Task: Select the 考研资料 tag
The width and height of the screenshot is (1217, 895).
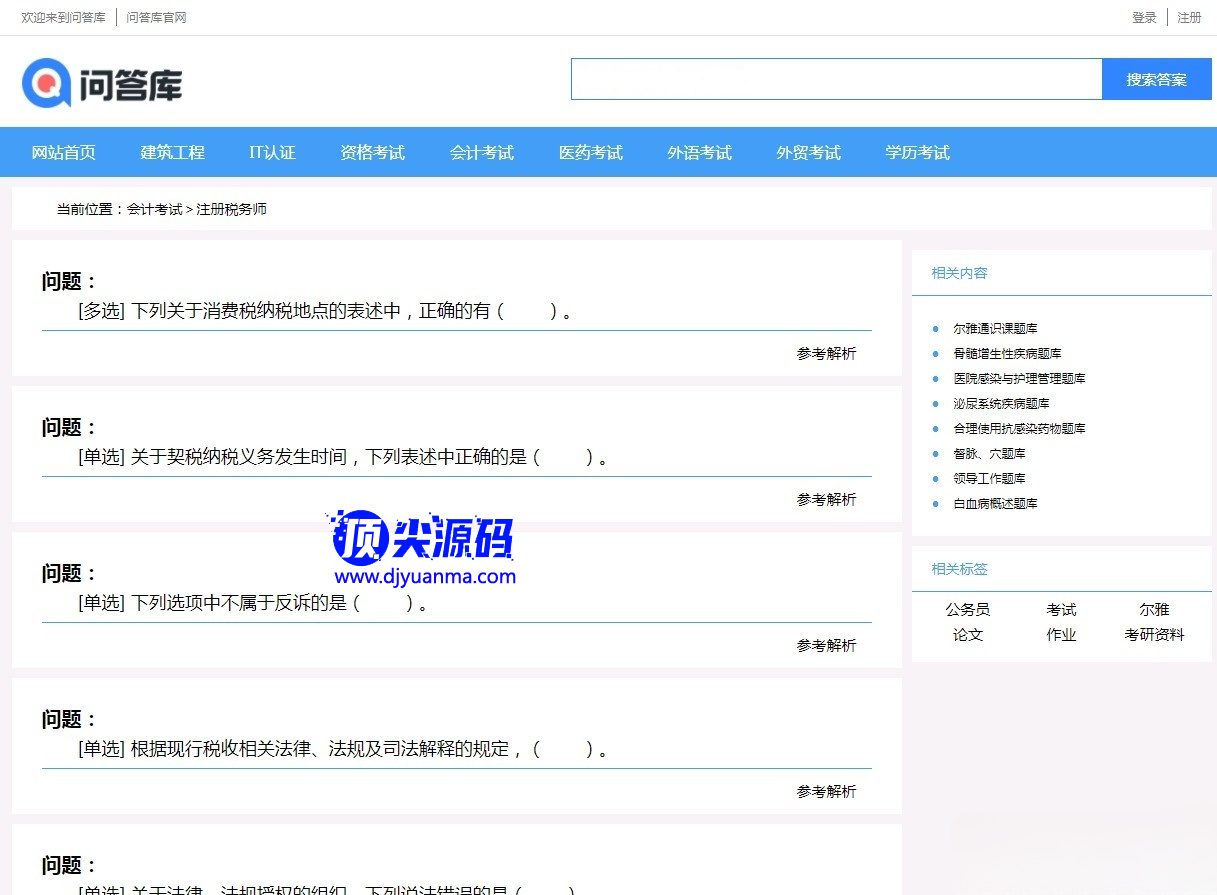Action: click(1154, 635)
